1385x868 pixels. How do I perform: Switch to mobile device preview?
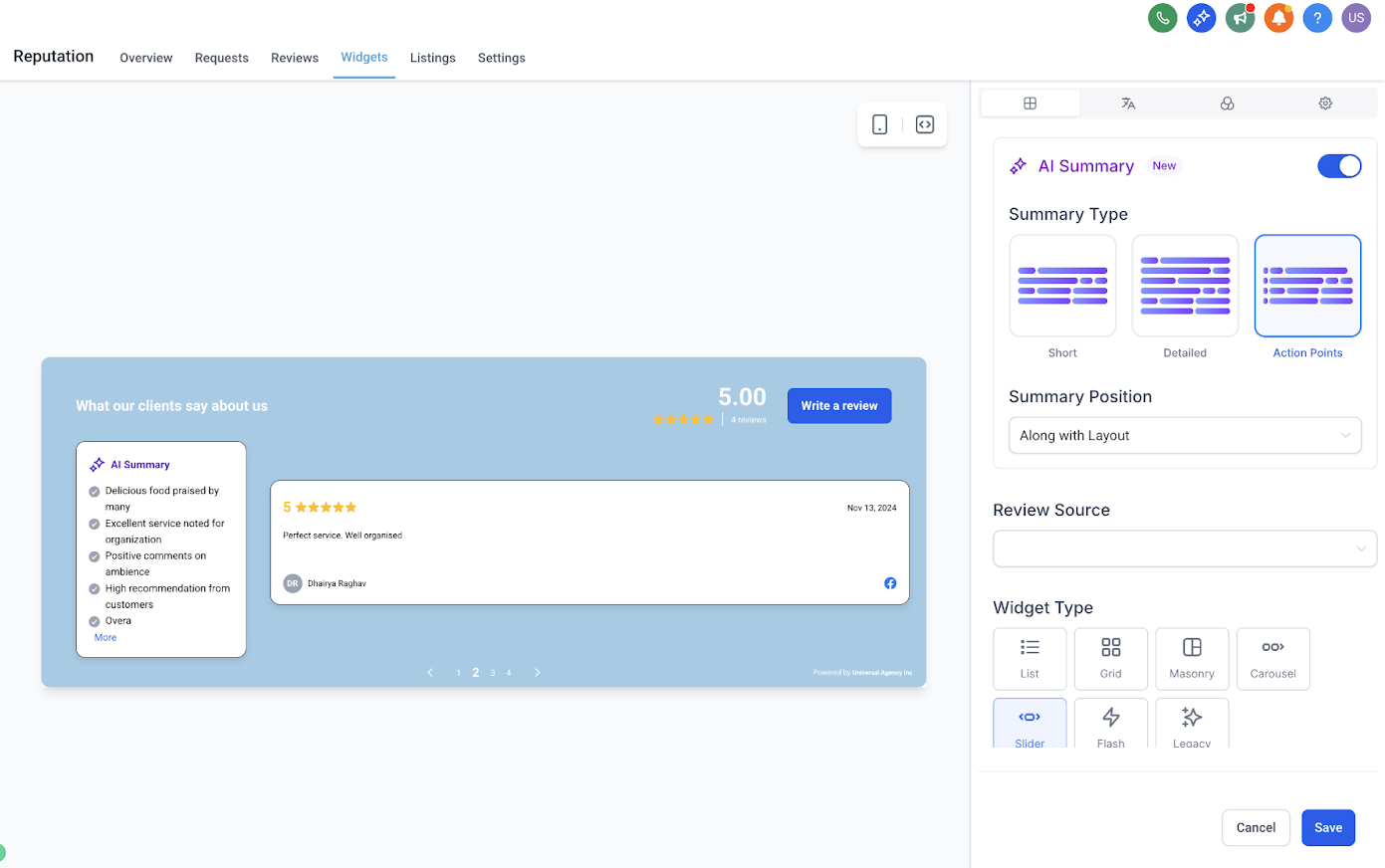880,124
